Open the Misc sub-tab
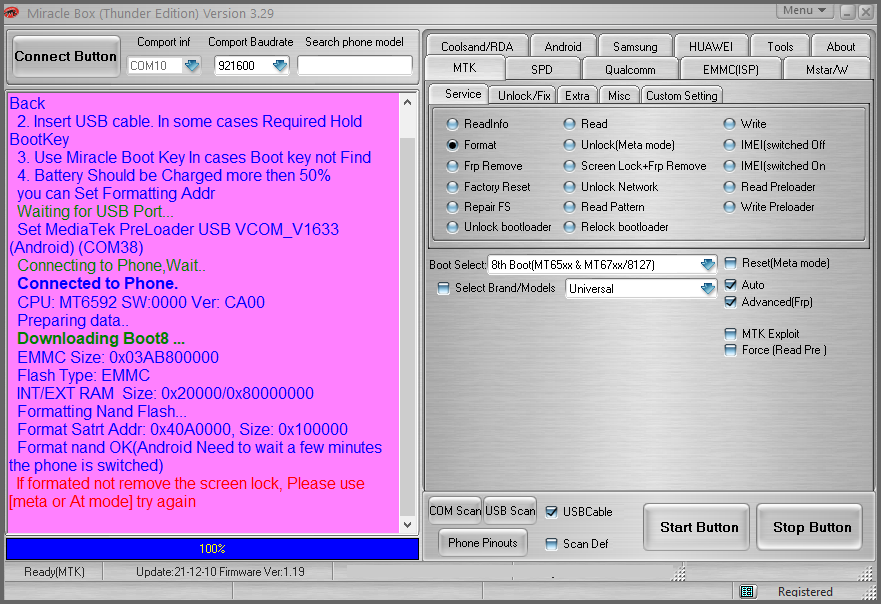This screenshot has width=881, height=604. (x=619, y=96)
